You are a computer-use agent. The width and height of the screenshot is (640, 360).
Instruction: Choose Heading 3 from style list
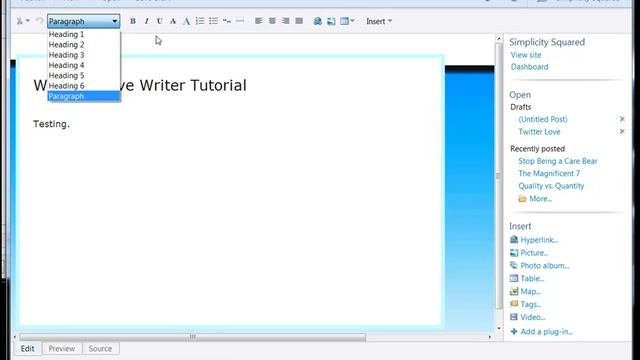[x=84, y=55]
